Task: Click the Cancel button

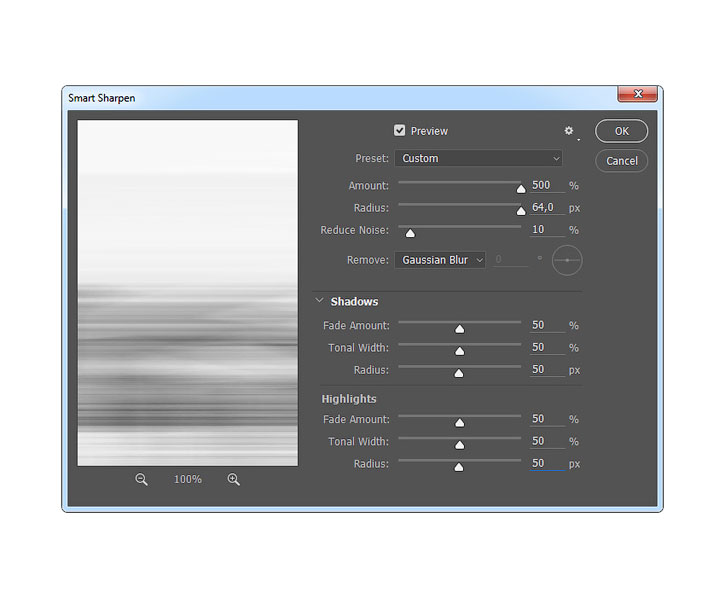Action: (621, 161)
